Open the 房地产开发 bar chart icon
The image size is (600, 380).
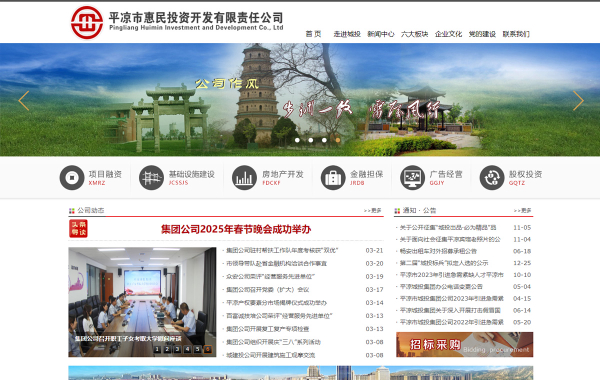point(244,178)
